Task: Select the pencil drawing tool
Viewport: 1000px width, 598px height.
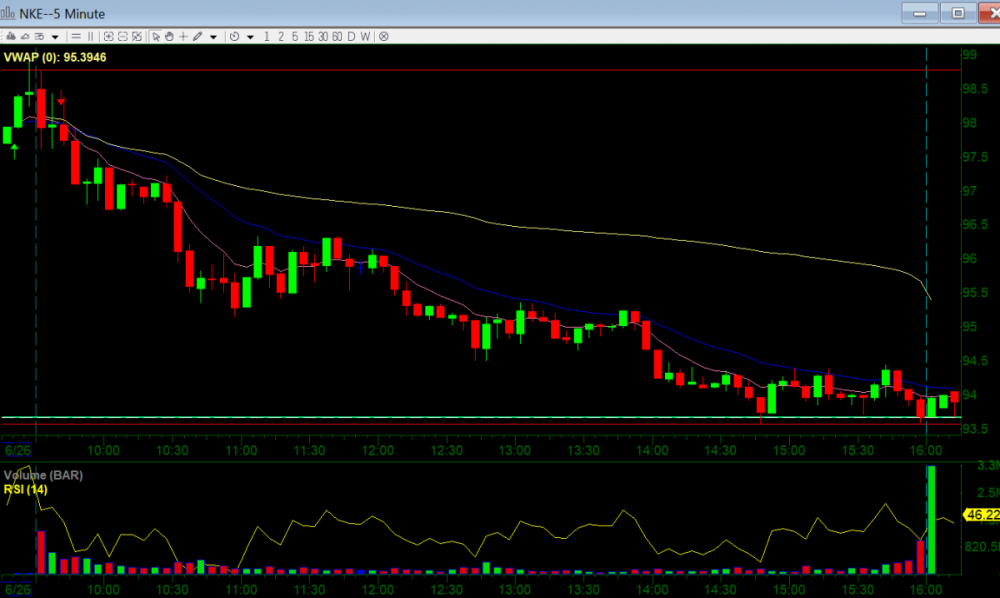Action: click(x=197, y=36)
